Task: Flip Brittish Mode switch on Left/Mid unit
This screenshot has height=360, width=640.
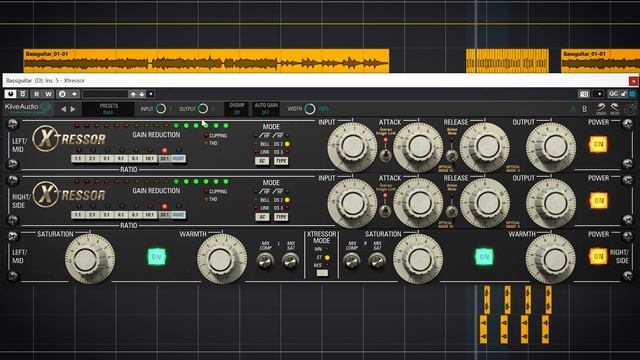Action: tap(451, 155)
